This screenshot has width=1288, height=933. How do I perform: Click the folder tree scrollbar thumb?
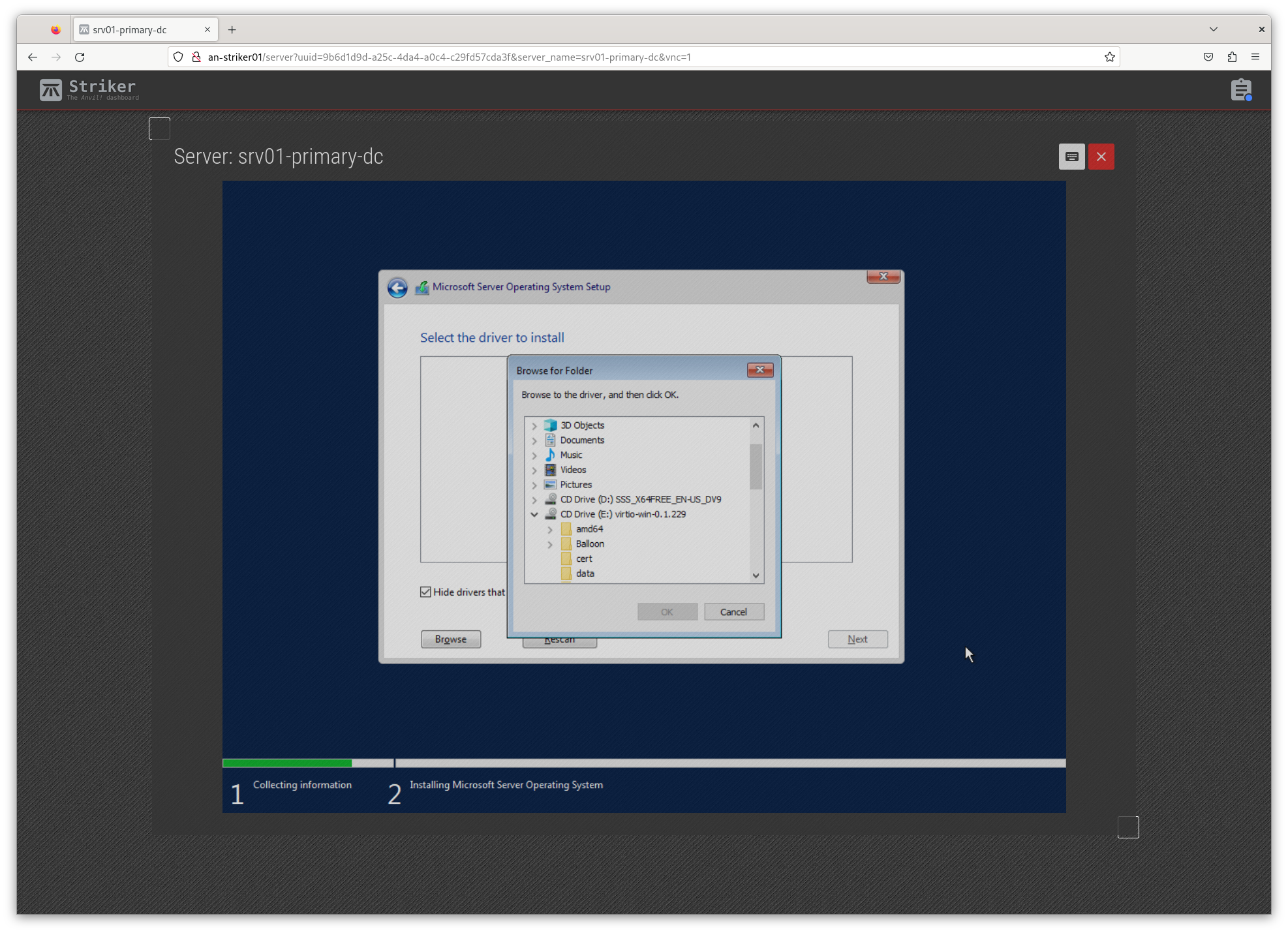pos(756,466)
